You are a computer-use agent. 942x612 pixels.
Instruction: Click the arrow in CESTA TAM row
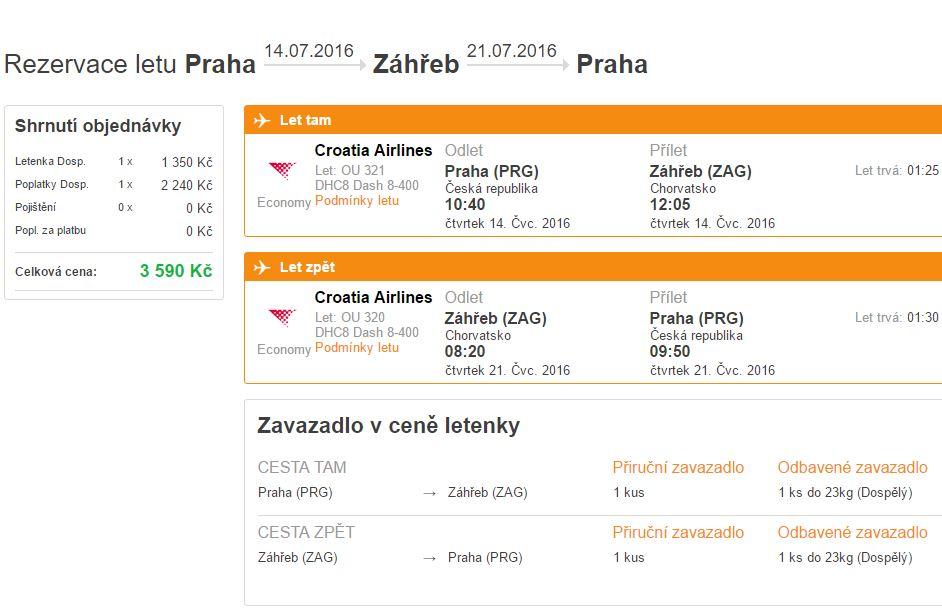pos(430,493)
